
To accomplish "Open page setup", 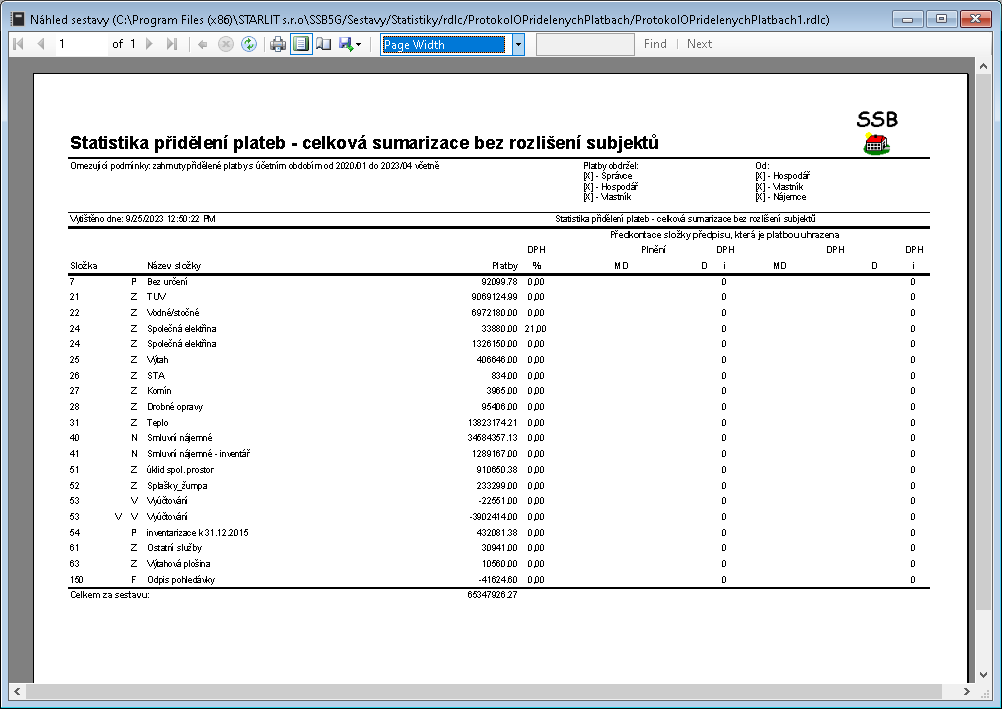I will point(323,44).
